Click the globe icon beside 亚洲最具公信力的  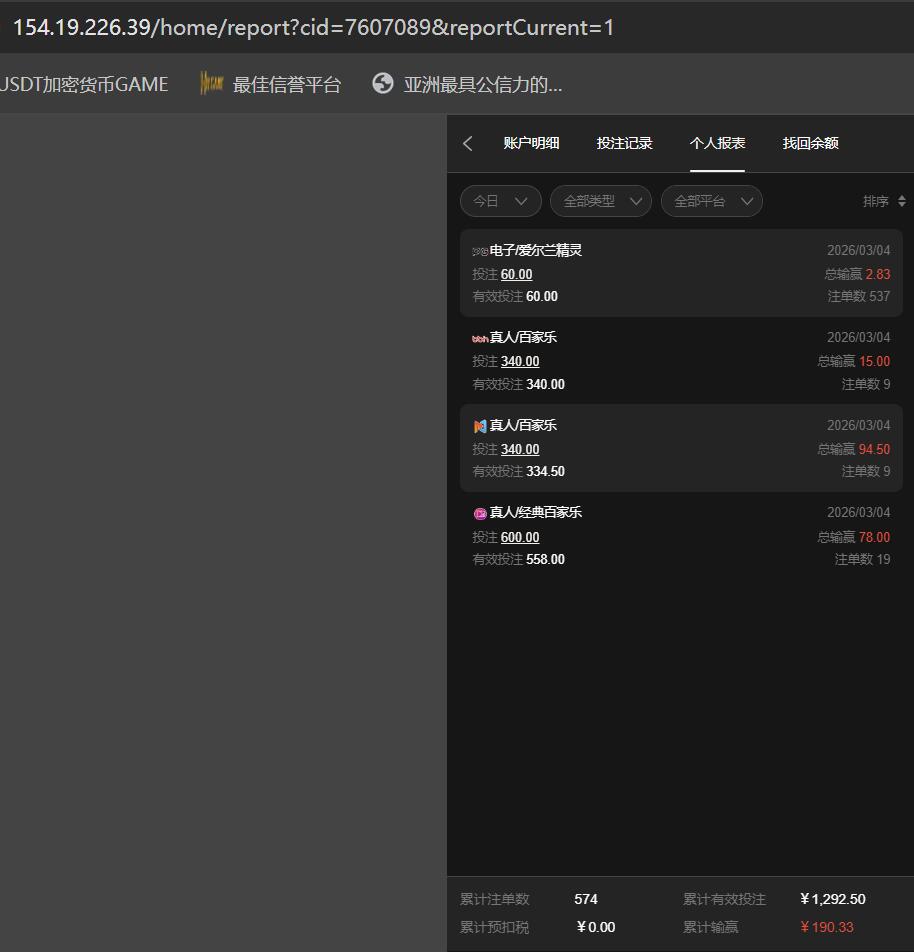[383, 84]
